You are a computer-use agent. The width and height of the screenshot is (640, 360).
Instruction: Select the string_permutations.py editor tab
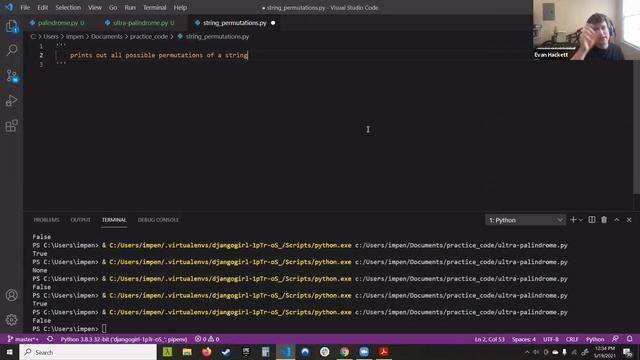tap(235, 23)
